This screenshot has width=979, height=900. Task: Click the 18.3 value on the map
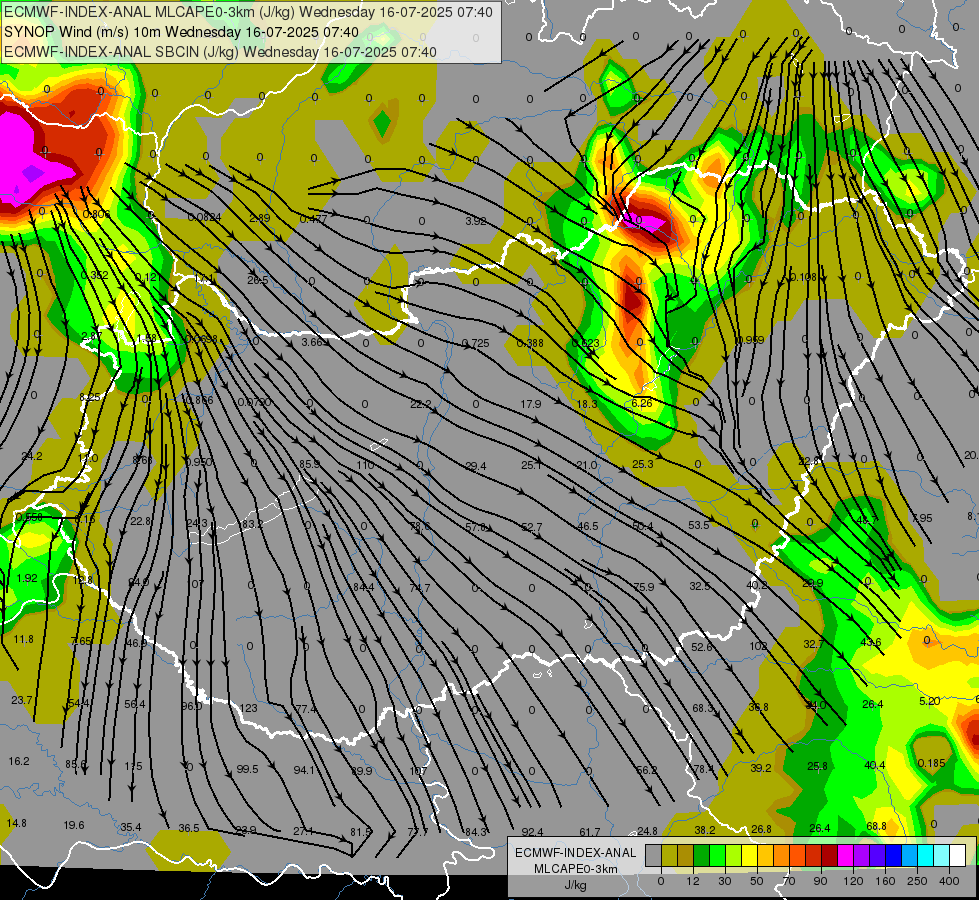(587, 404)
